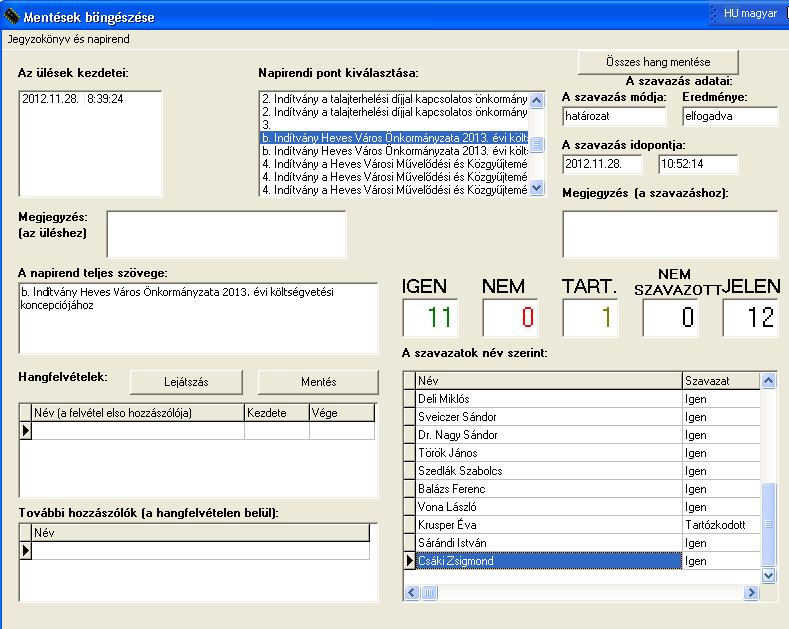The width and height of the screenshot is (789, 629).
Task: Click the Név column header in votes table
Action: click(548, 381)
